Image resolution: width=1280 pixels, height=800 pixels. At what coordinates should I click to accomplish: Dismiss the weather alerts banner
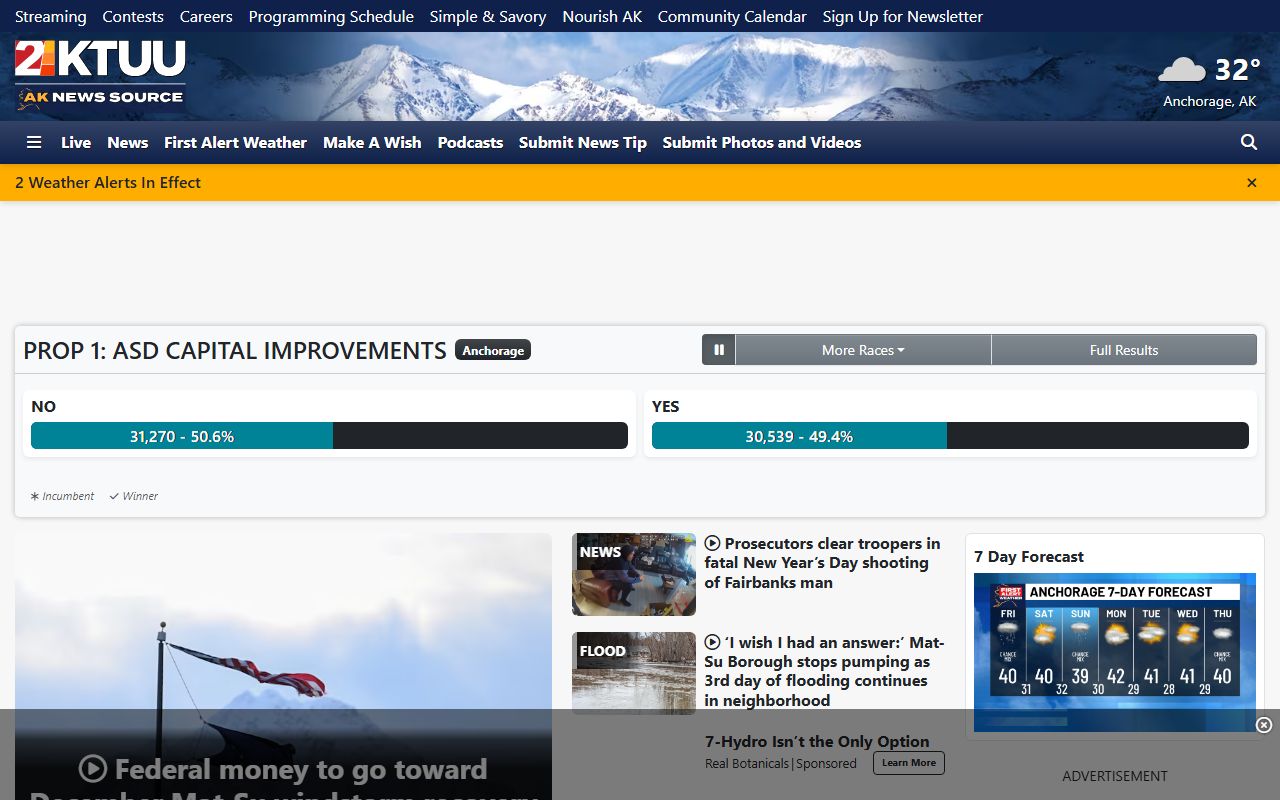click(x=1252, y=183)
